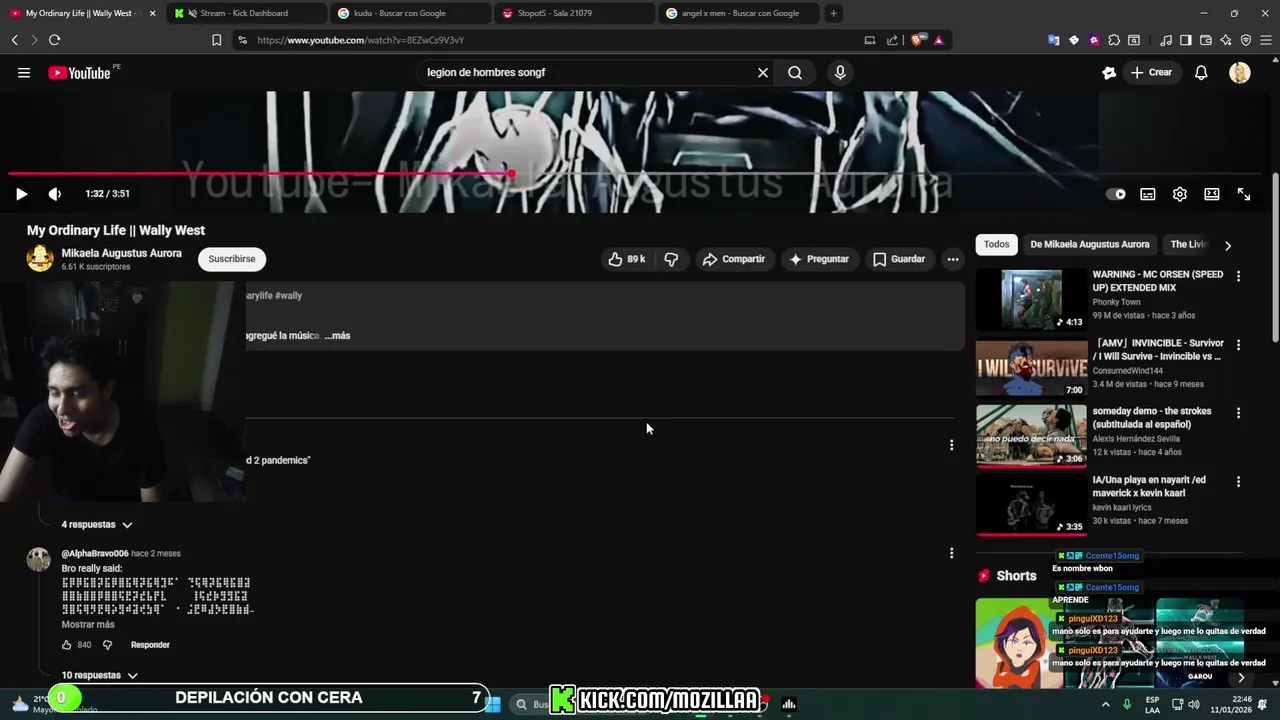Click the browser address bar URL

tap(360, 40)
